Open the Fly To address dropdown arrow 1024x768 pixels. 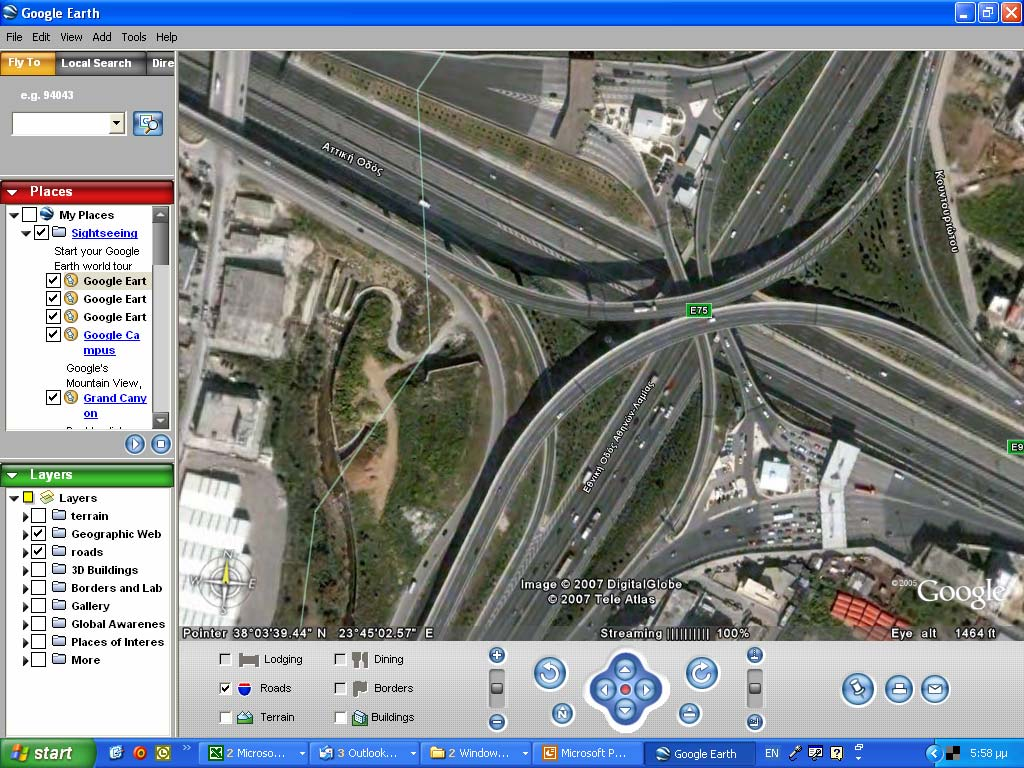pyautogui.click(x=117, y=123)
